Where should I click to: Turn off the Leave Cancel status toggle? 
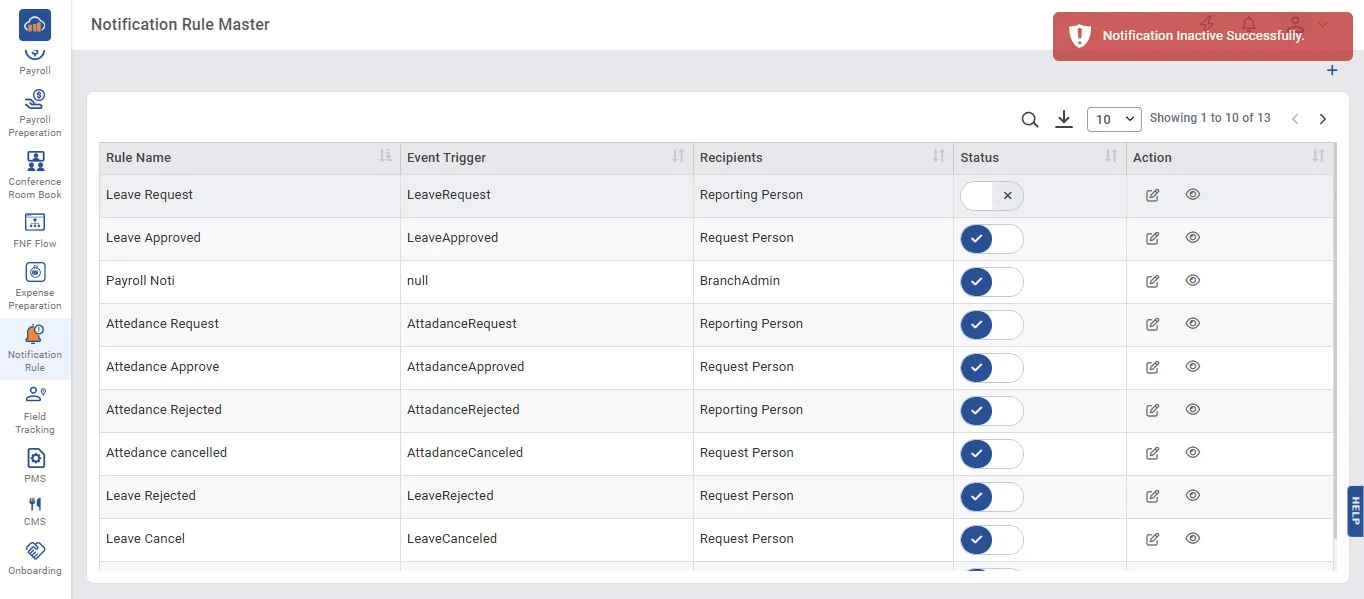[x=991, y=540]
